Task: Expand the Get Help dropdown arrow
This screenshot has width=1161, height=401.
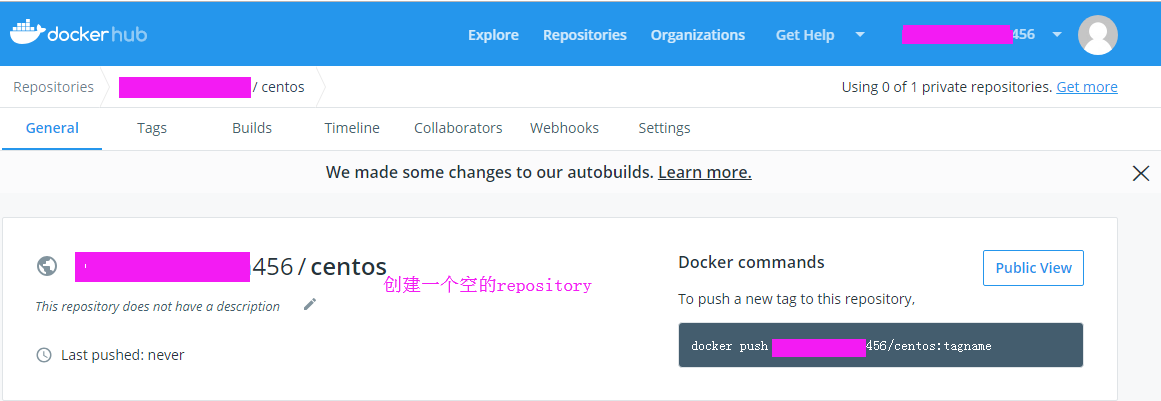Action: click(860, 34)
